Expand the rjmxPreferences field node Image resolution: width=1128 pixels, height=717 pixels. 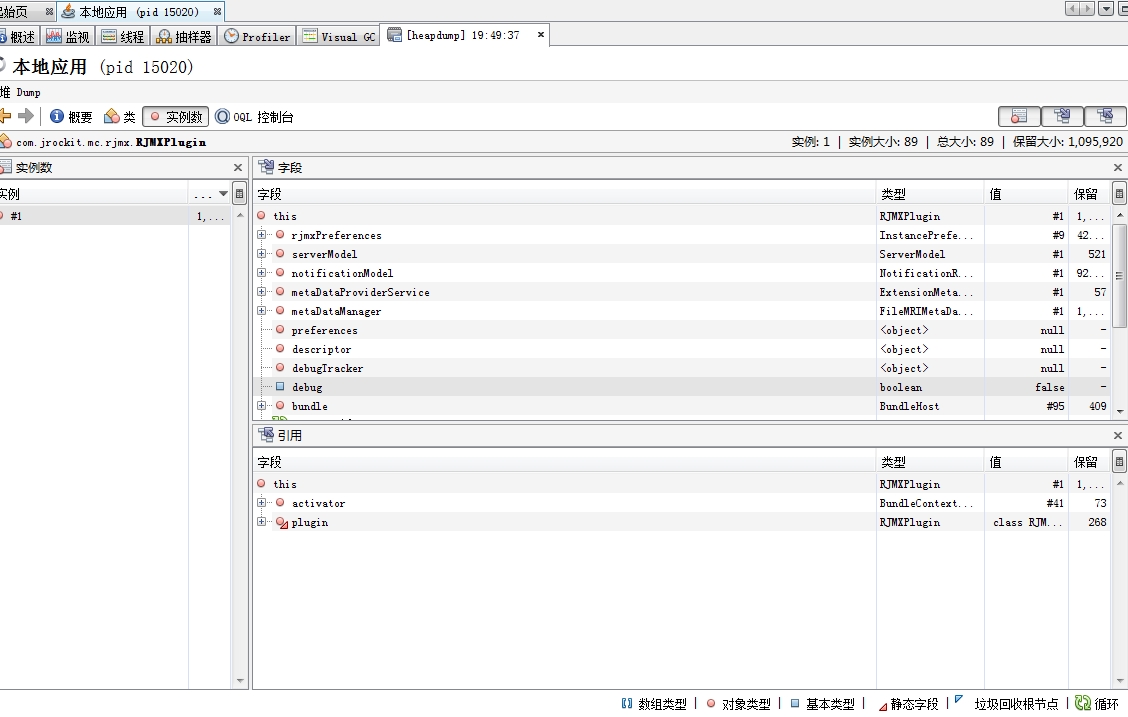(x=261, y=234)
